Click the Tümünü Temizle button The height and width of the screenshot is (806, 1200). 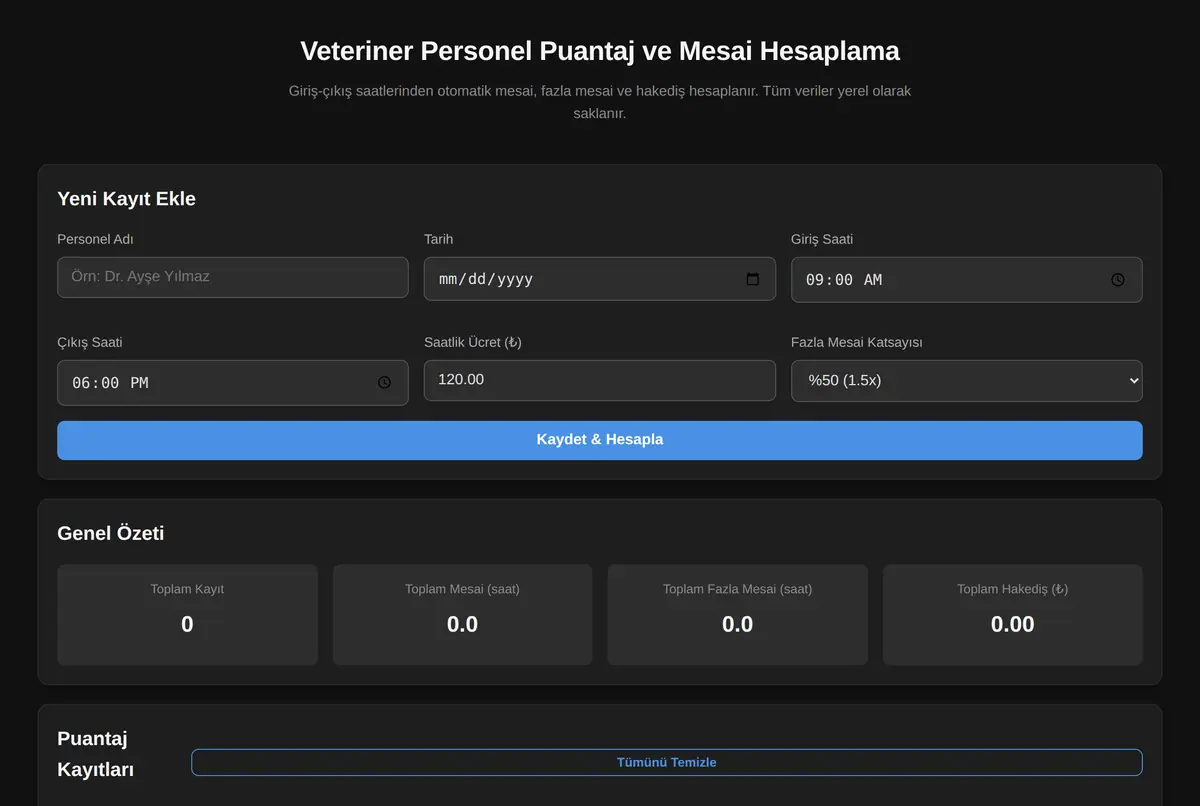[x=667, y=762]
